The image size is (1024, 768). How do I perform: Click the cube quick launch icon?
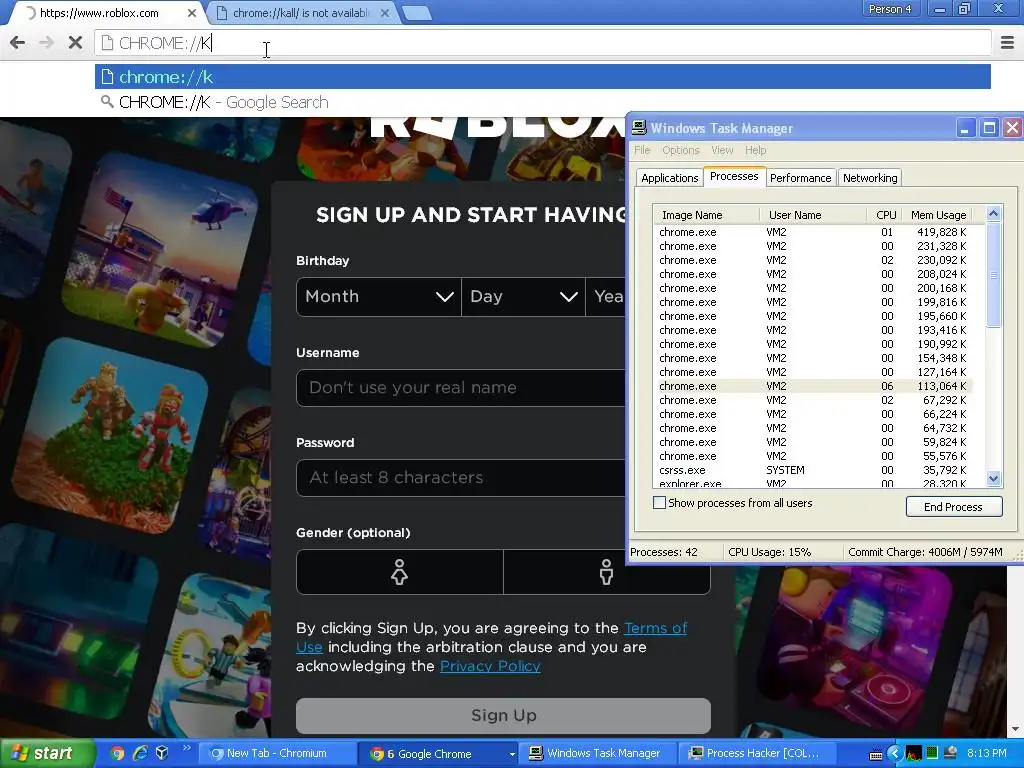click(x=162, y=753)
